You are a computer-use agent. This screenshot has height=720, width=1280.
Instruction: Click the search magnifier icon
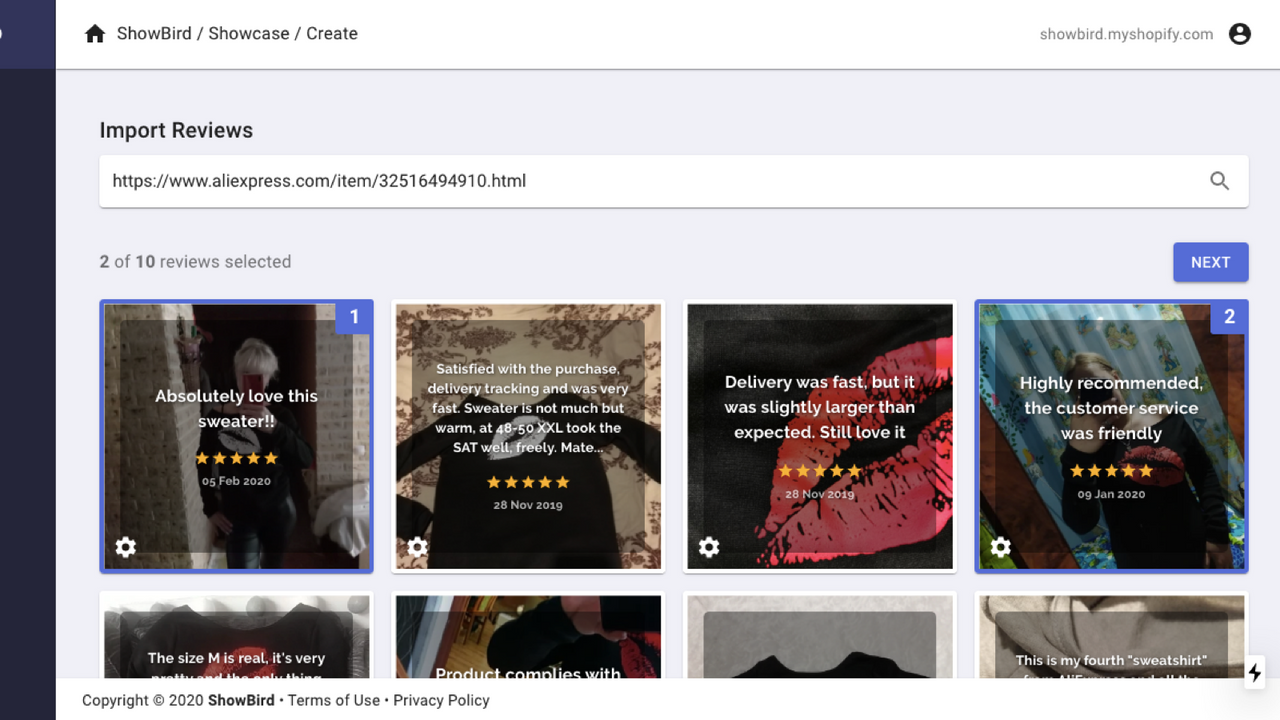(1220, 181)
